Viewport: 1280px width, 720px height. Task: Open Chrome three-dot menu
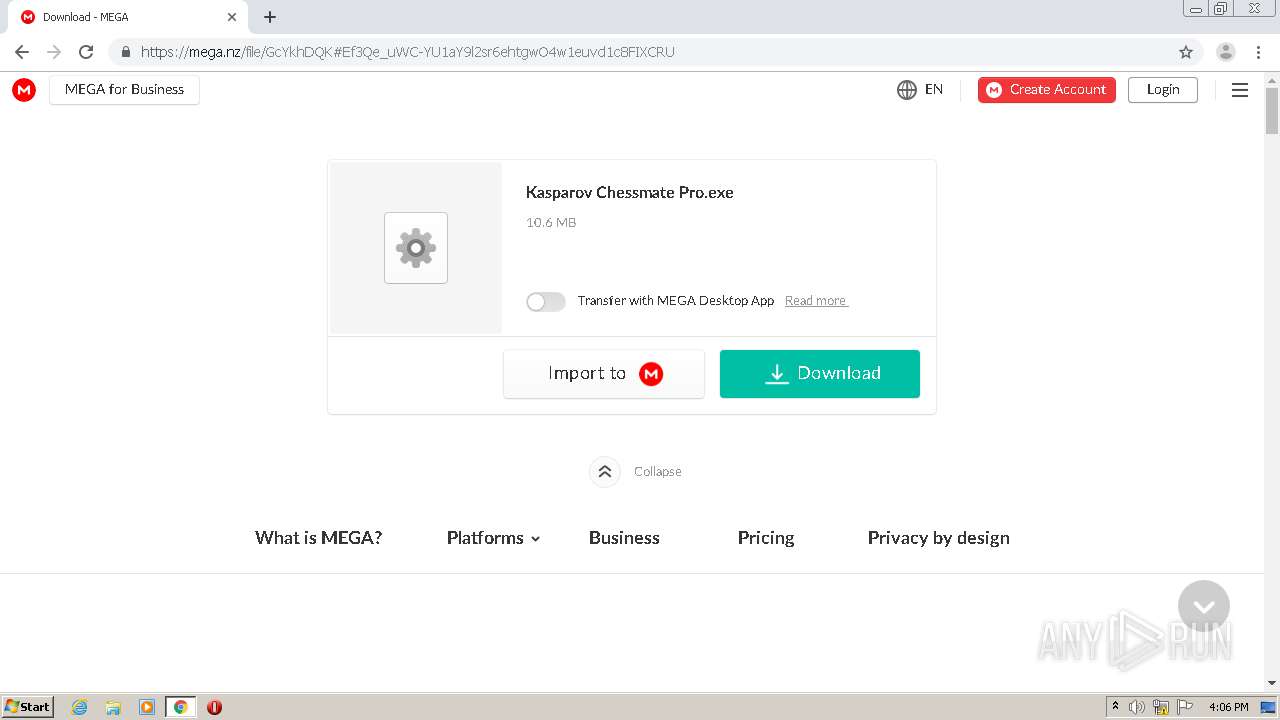1258,52
